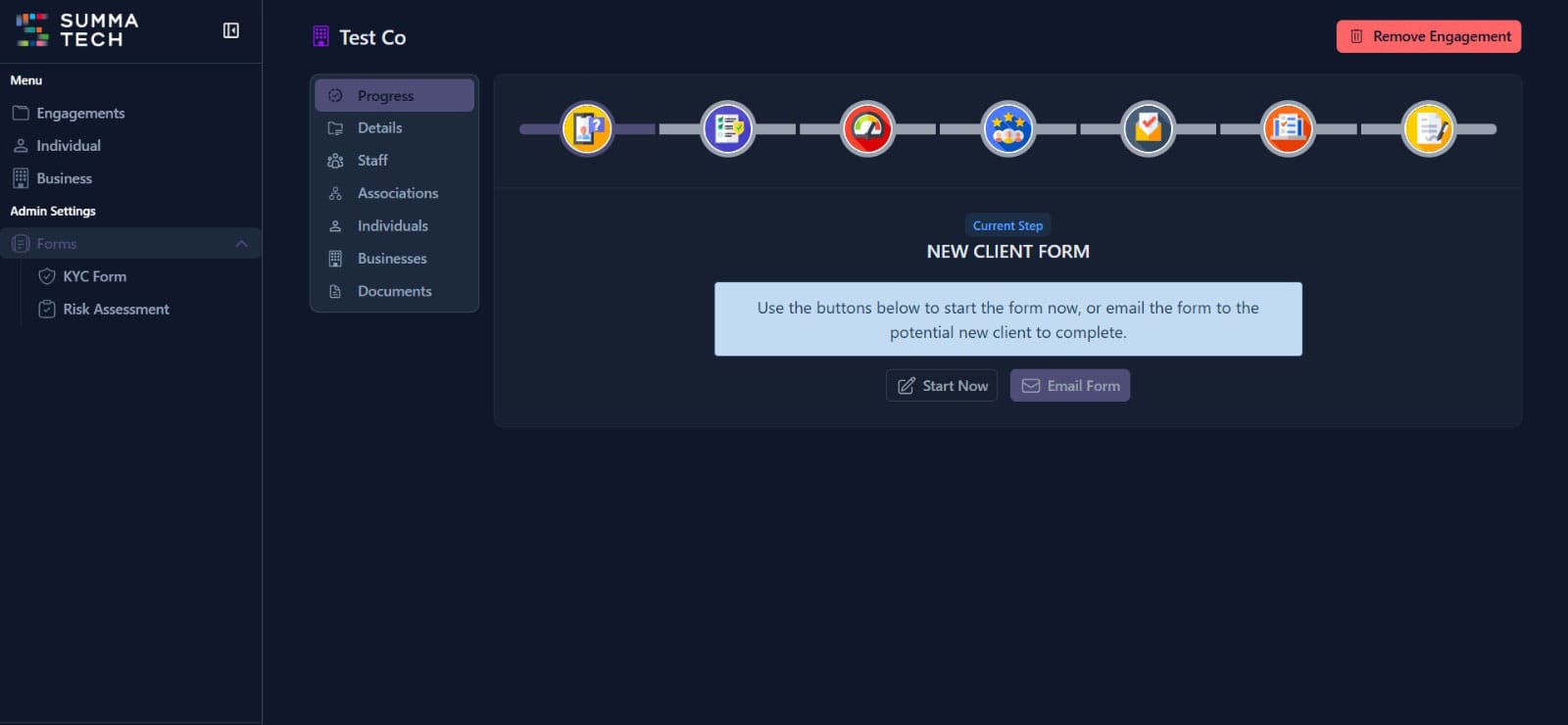Viewport: 1568px width, 725px height.
Task: Switch to the Businesses tab
Action: coord(394,259)
